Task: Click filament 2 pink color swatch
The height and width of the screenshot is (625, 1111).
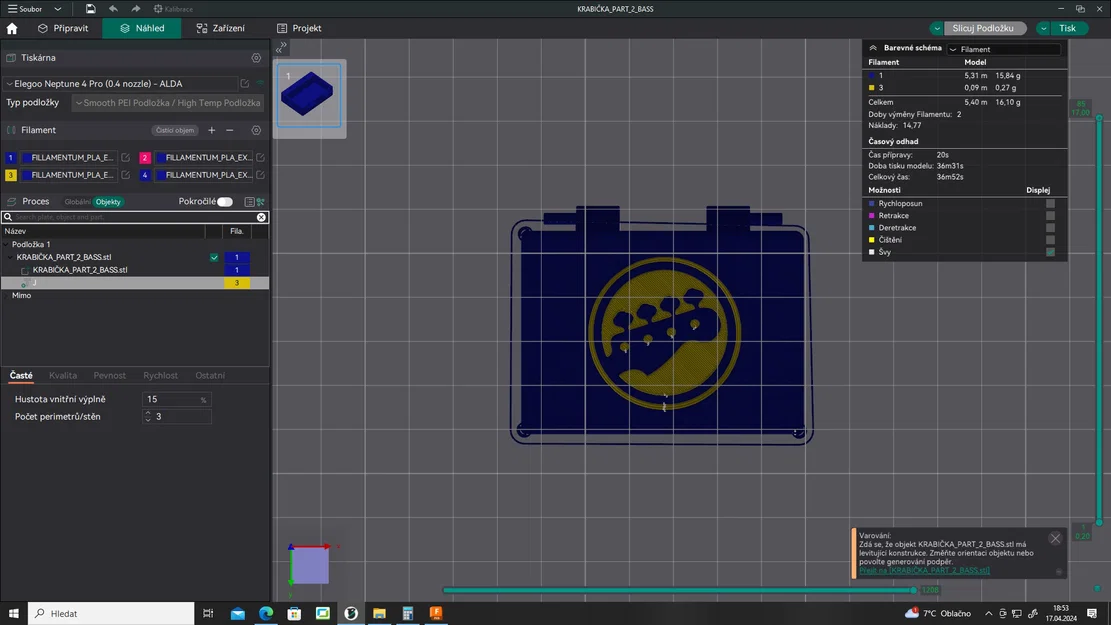Action: click(145, 157)
